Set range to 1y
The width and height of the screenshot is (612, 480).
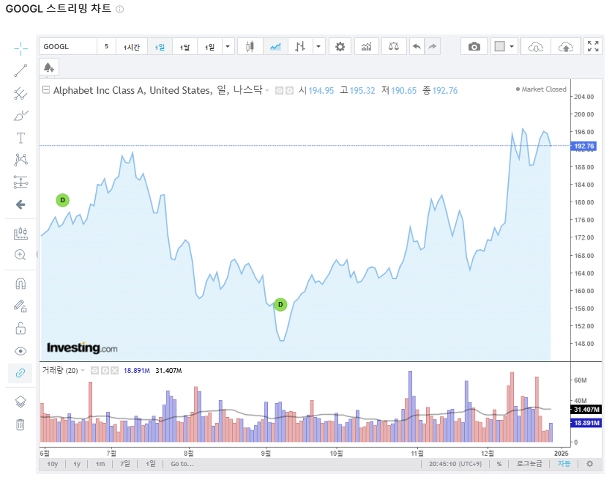(77, 464)
